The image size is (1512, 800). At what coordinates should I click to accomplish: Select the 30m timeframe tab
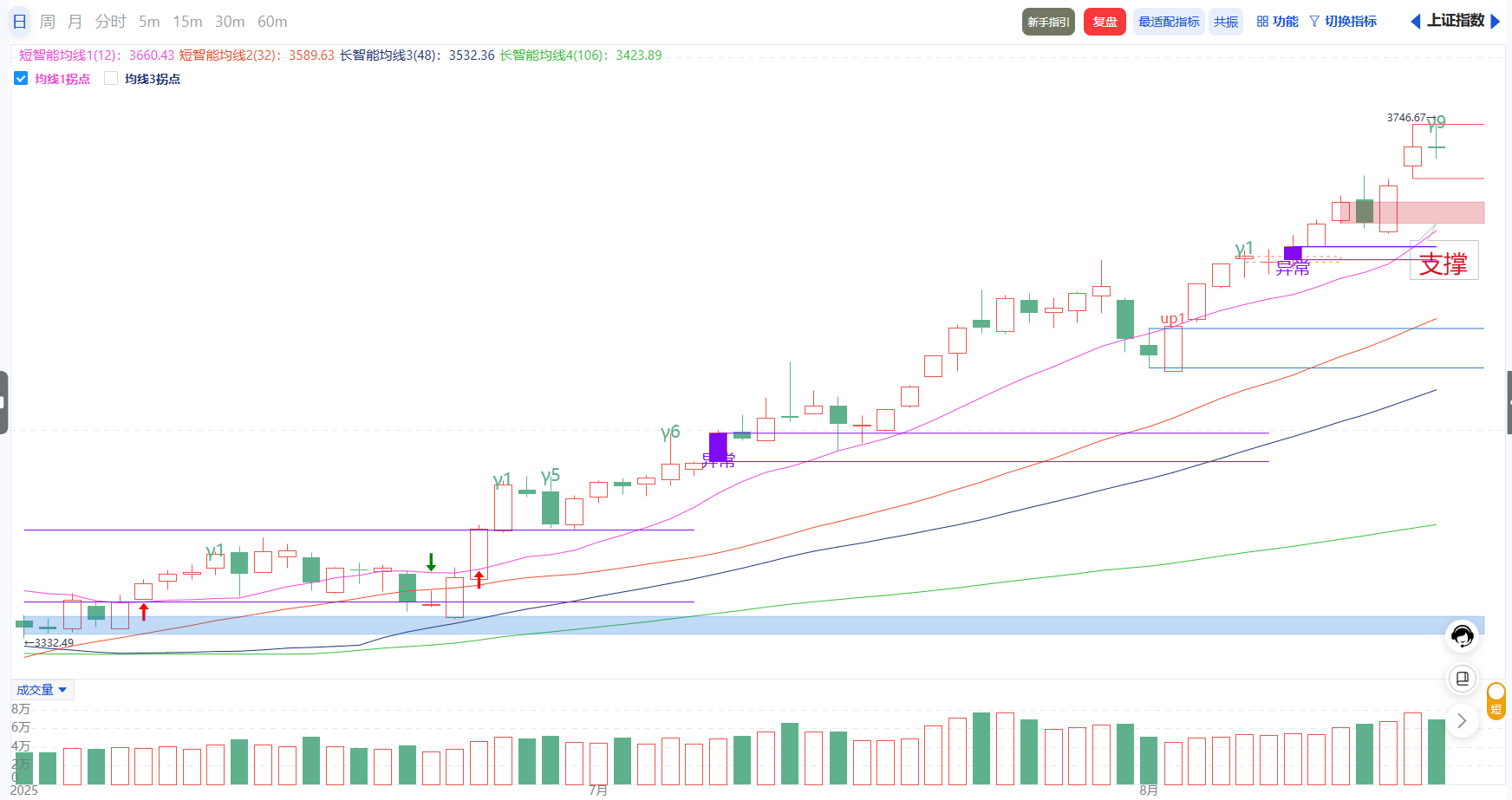point(230,22)
